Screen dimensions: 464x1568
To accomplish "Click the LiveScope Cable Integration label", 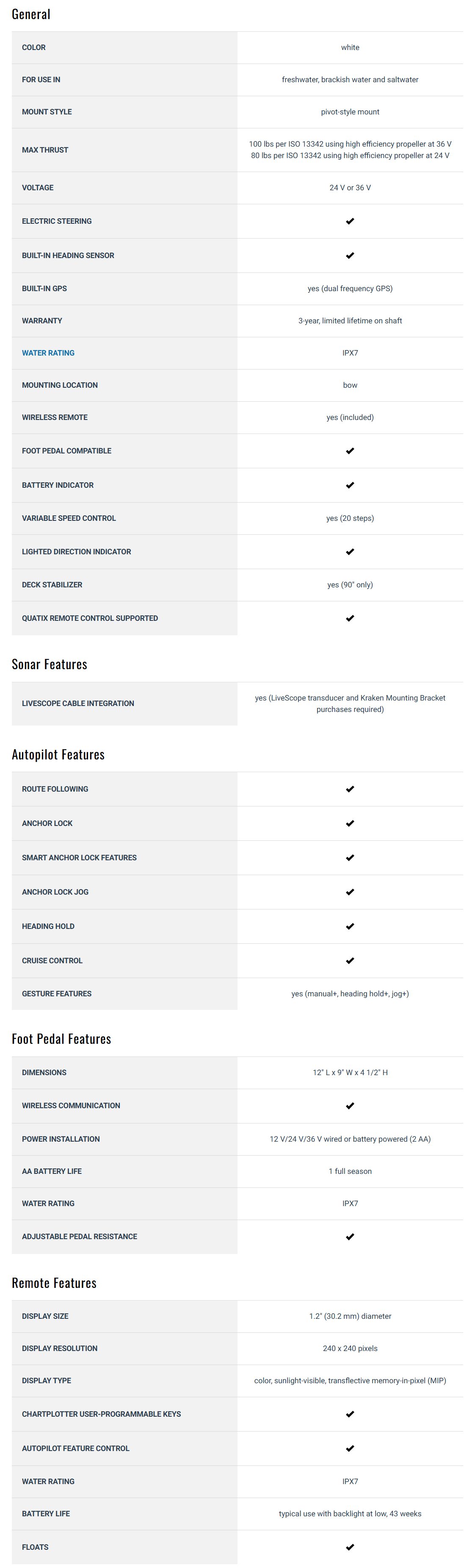I will pyautogui.click(x=78, y=703).
